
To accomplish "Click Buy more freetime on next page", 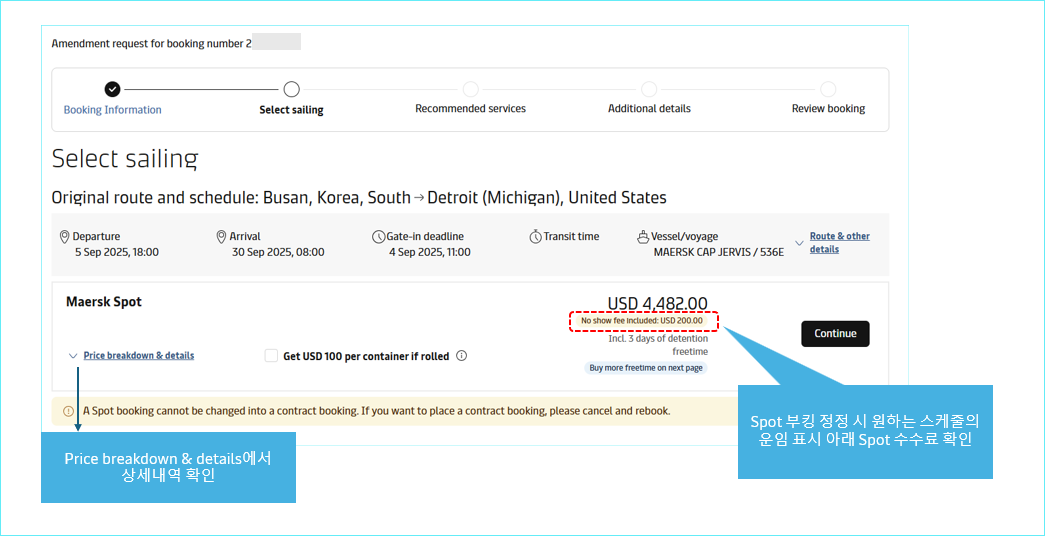I will (x=646, y=368).
